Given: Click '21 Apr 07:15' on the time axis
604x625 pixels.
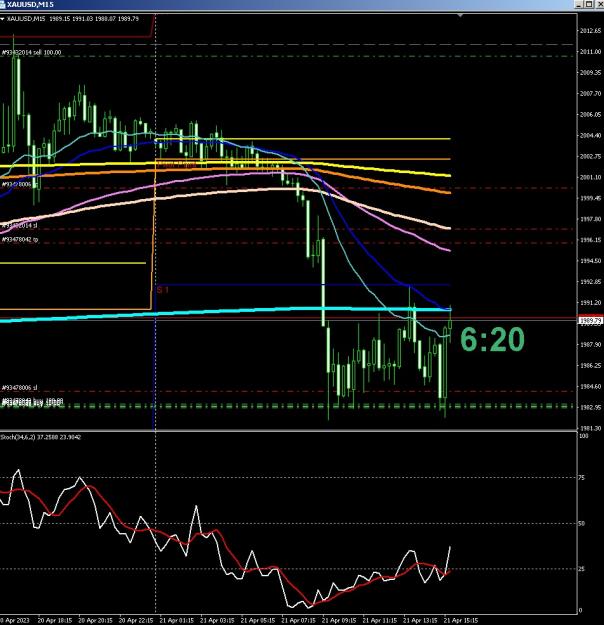Looking at the screenshot, I should 298,621.
